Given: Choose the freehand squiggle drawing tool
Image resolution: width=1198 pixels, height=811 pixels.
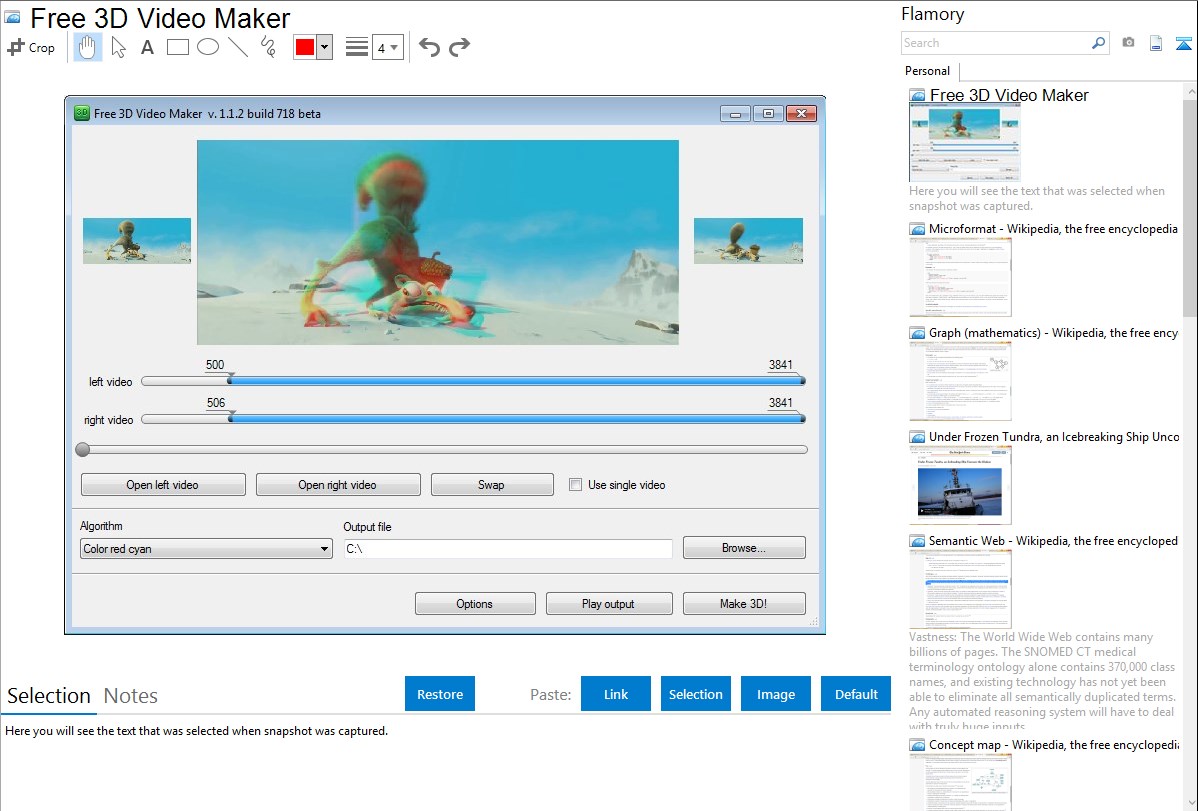Looking at the screenshot, I should [x=268, y=47].
